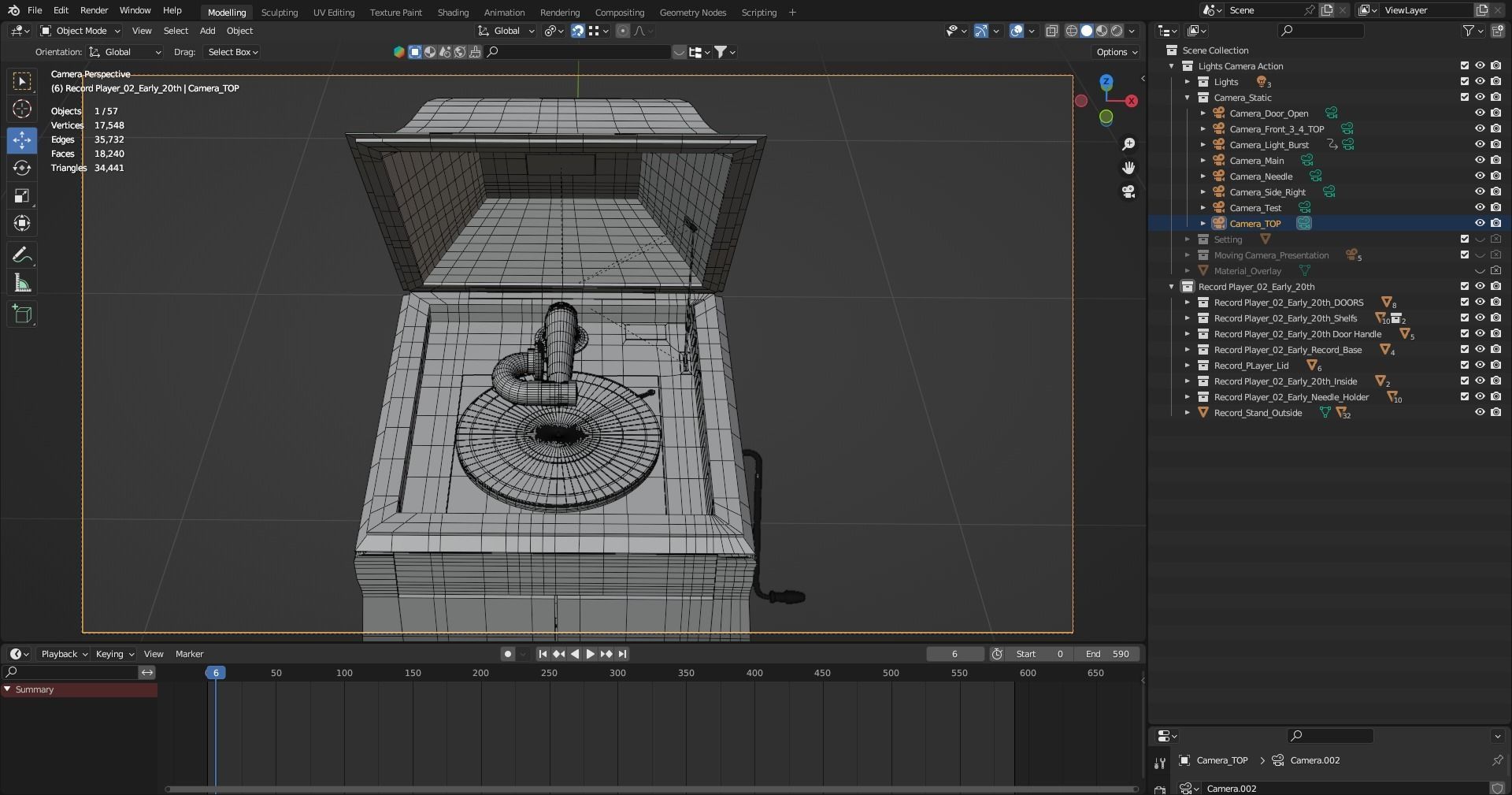
Task: Switch to the Geometry Nodes workspace tab
Action: [x=693, y=13]
